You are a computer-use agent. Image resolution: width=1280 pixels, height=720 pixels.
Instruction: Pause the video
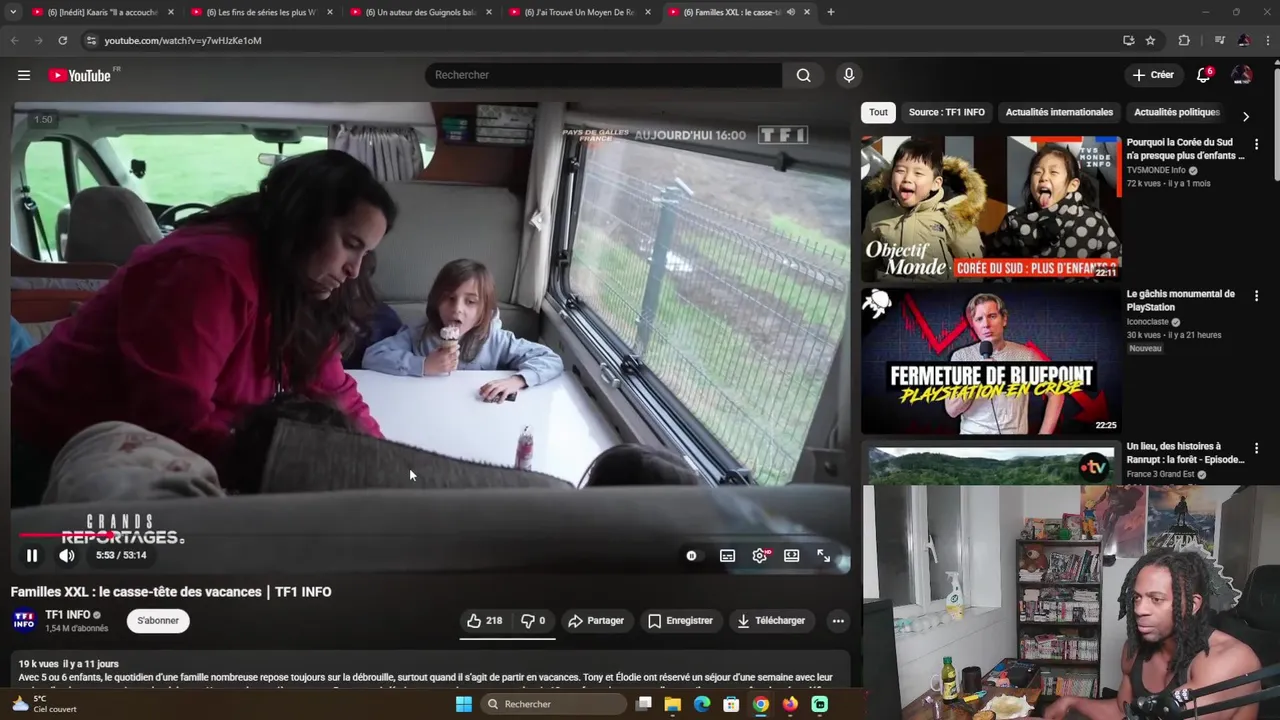[x=32, y=555]
